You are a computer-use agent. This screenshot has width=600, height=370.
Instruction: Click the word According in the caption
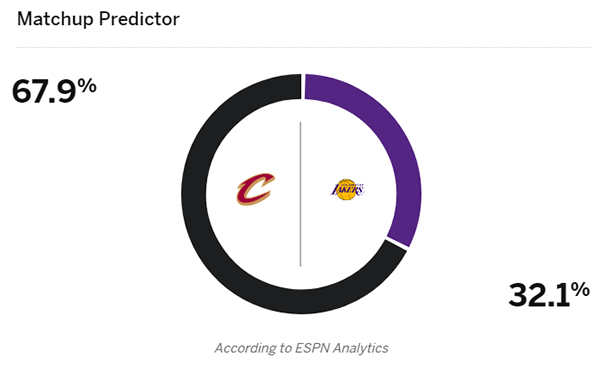click(x=245, y=348)
